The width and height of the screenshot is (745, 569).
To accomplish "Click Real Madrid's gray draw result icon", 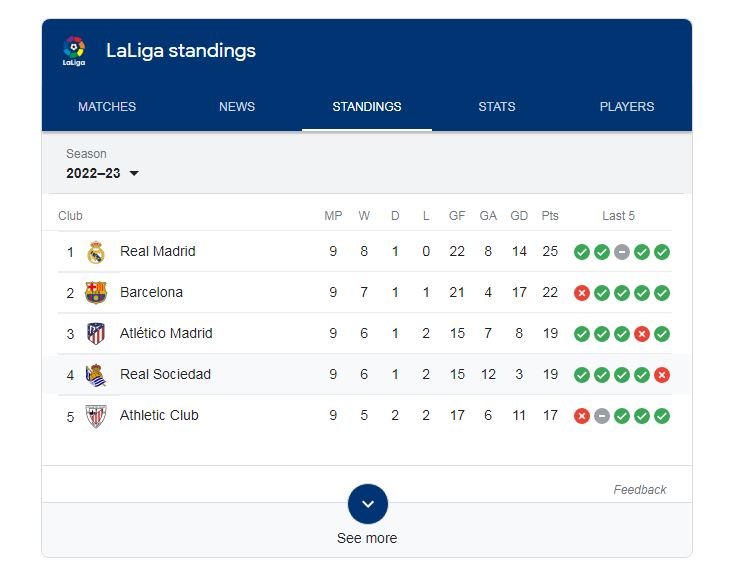I will [622, 252].
